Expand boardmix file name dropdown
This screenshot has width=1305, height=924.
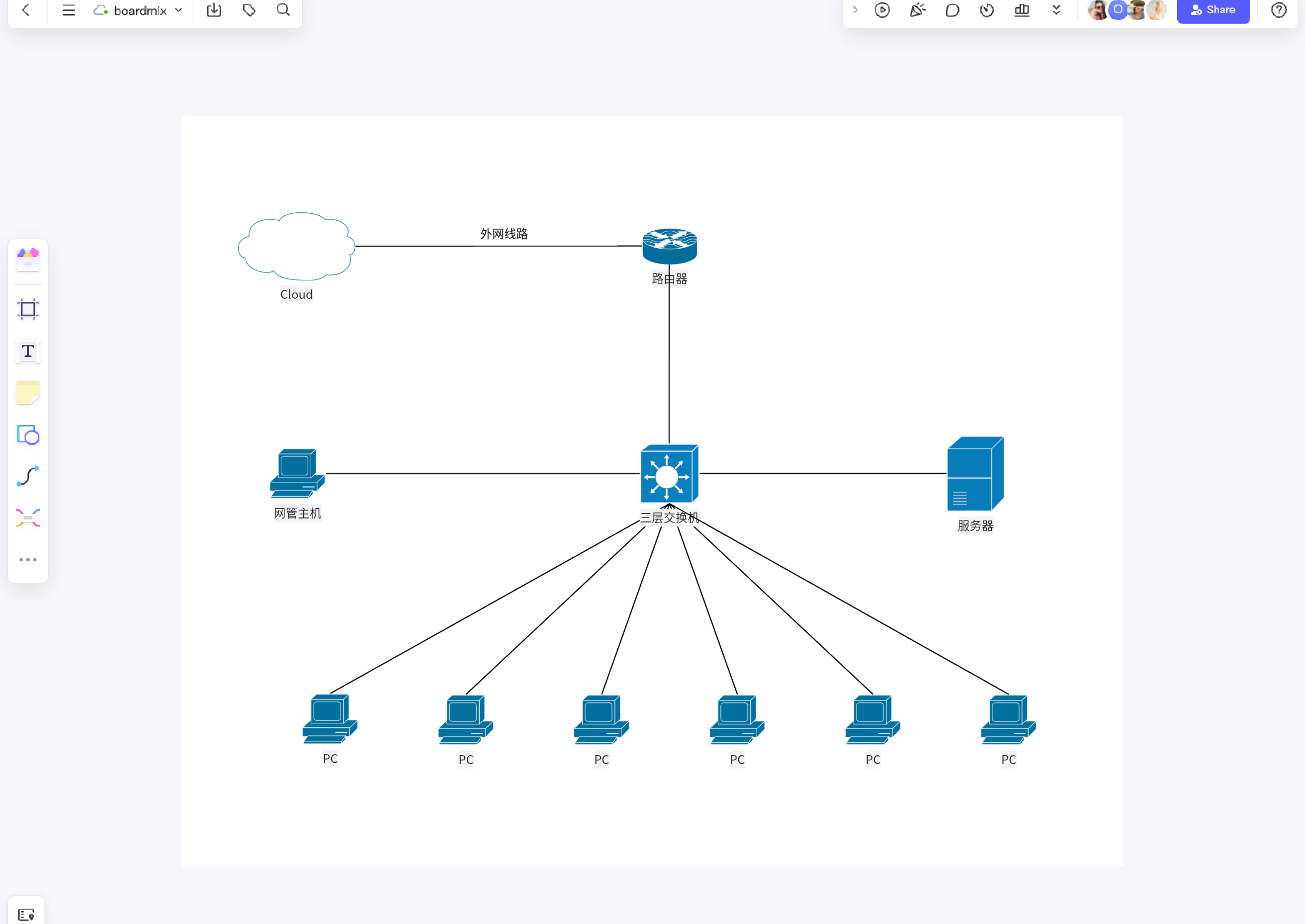pos(178,10)
